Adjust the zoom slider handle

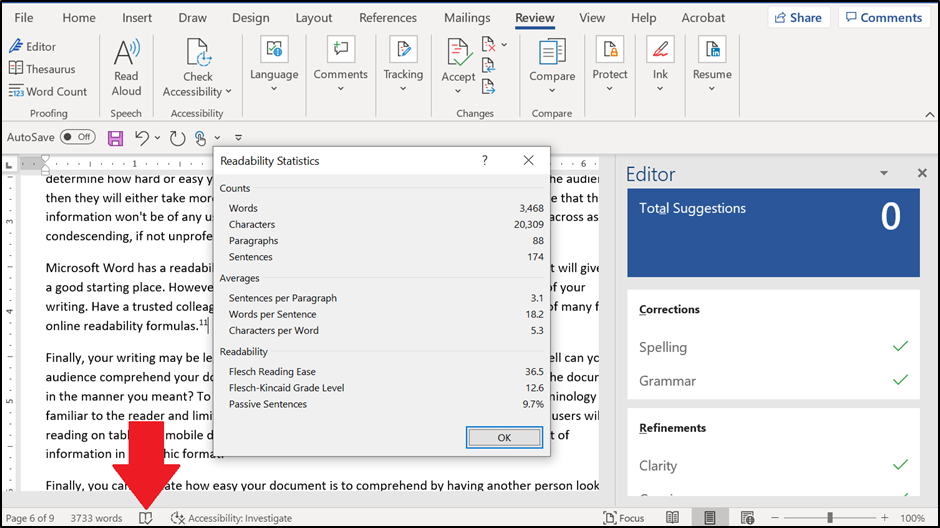[x=830, y=517]
